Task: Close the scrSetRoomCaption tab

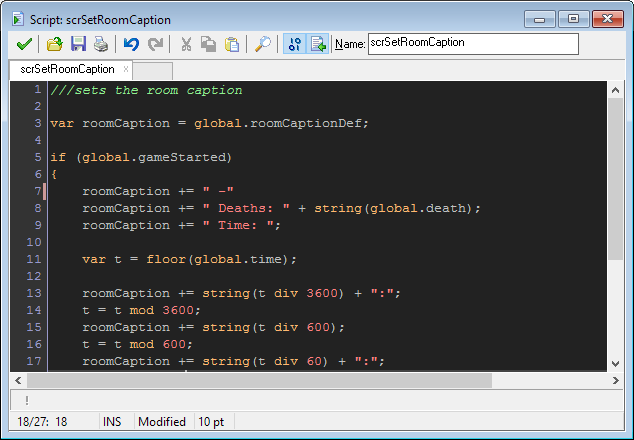Action: (x=126, y=70)
